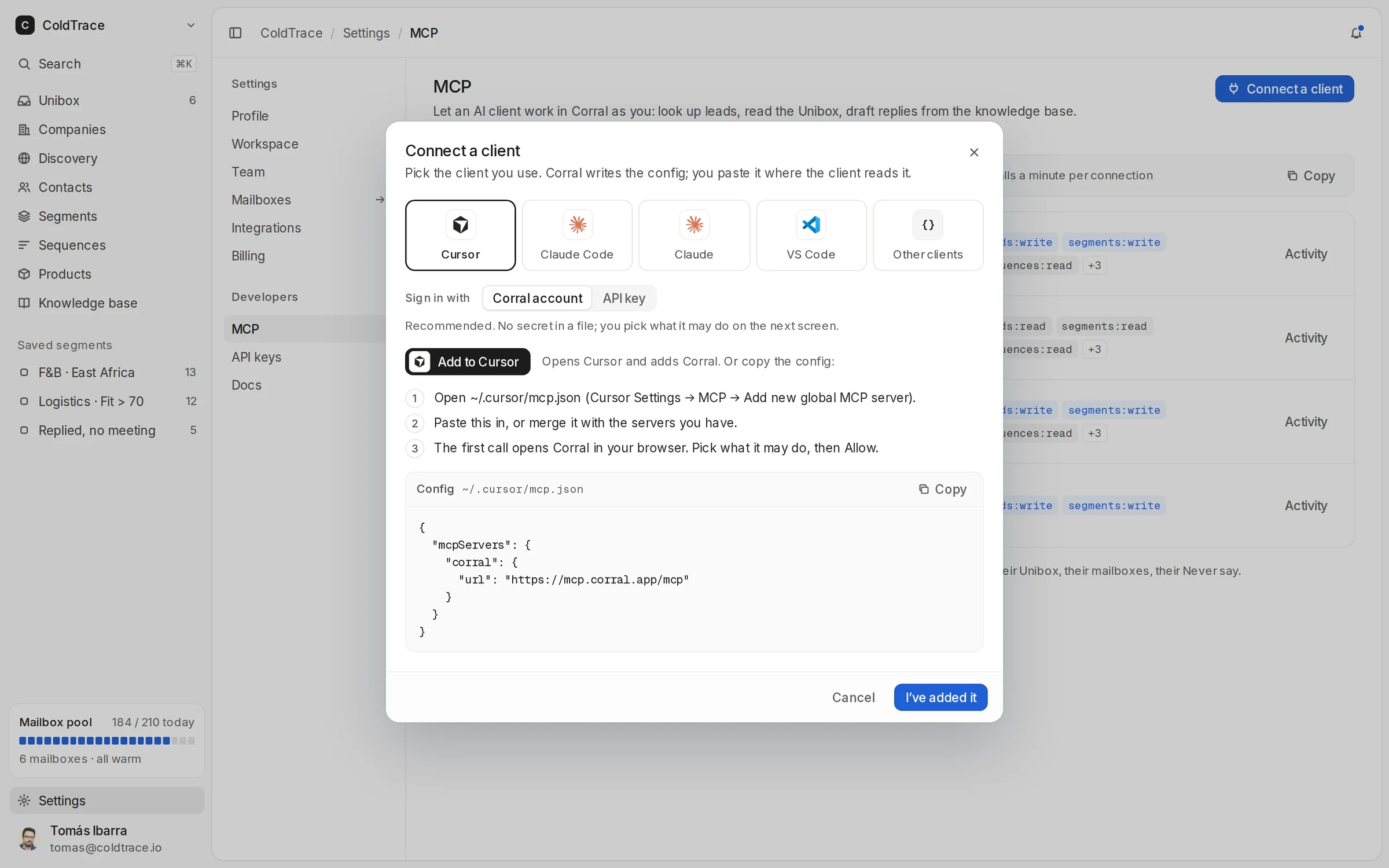1389x868 pixels.
Task: Switch sign-in to Corral account
Action: (537, 298)
